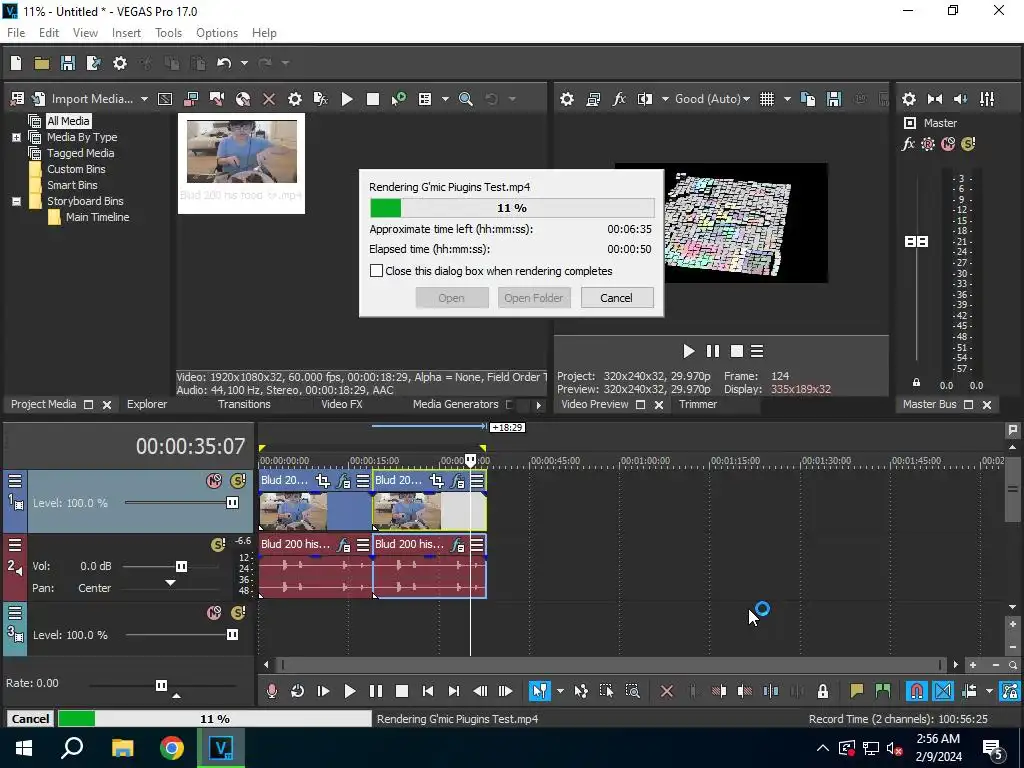Click the preview Overlays grid icon
This screenshot has height=768, width=1024.
[x=767, y=99]
